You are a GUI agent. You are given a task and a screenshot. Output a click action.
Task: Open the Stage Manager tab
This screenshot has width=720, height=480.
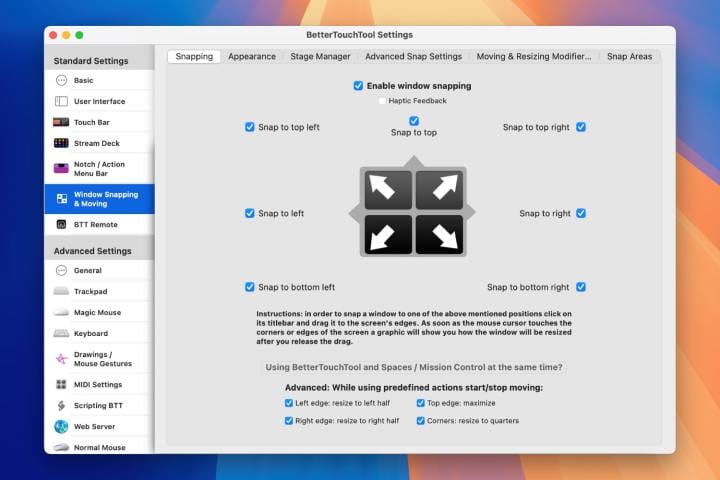click(x=320, y=57)
